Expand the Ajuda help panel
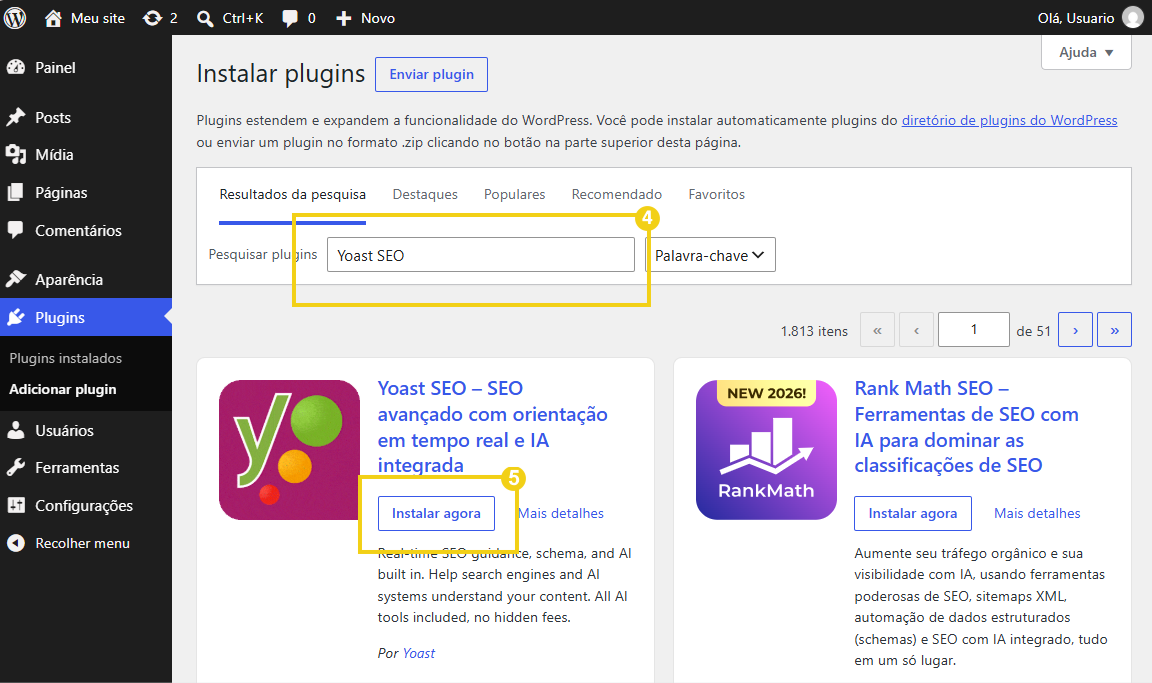 (x=1086, y=52)
